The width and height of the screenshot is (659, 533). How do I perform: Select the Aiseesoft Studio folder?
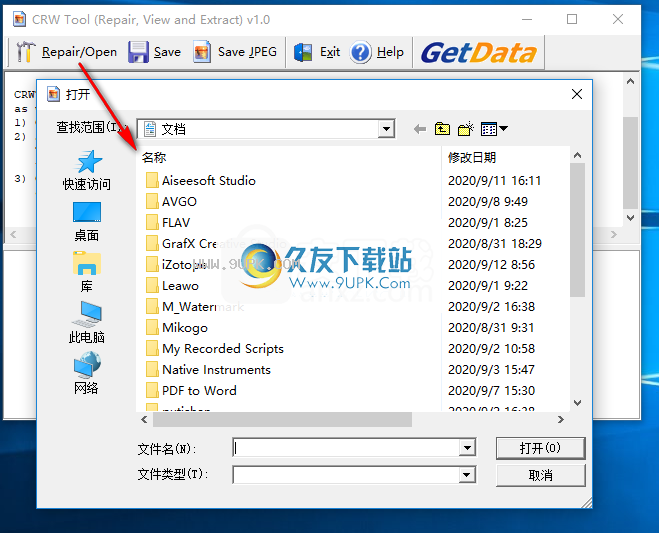(x=200, y=181)
